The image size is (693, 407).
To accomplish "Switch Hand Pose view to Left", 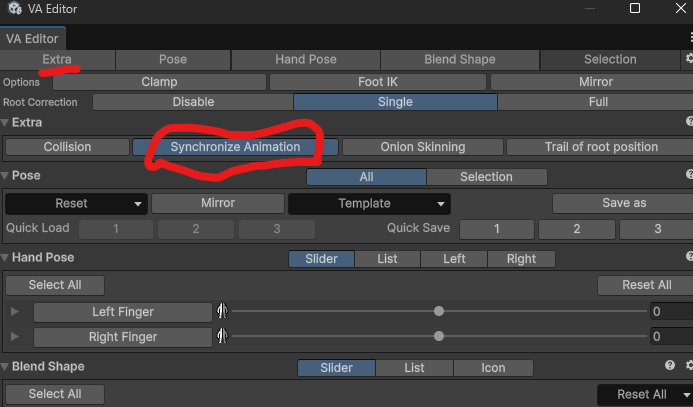I will pos(454,259).
